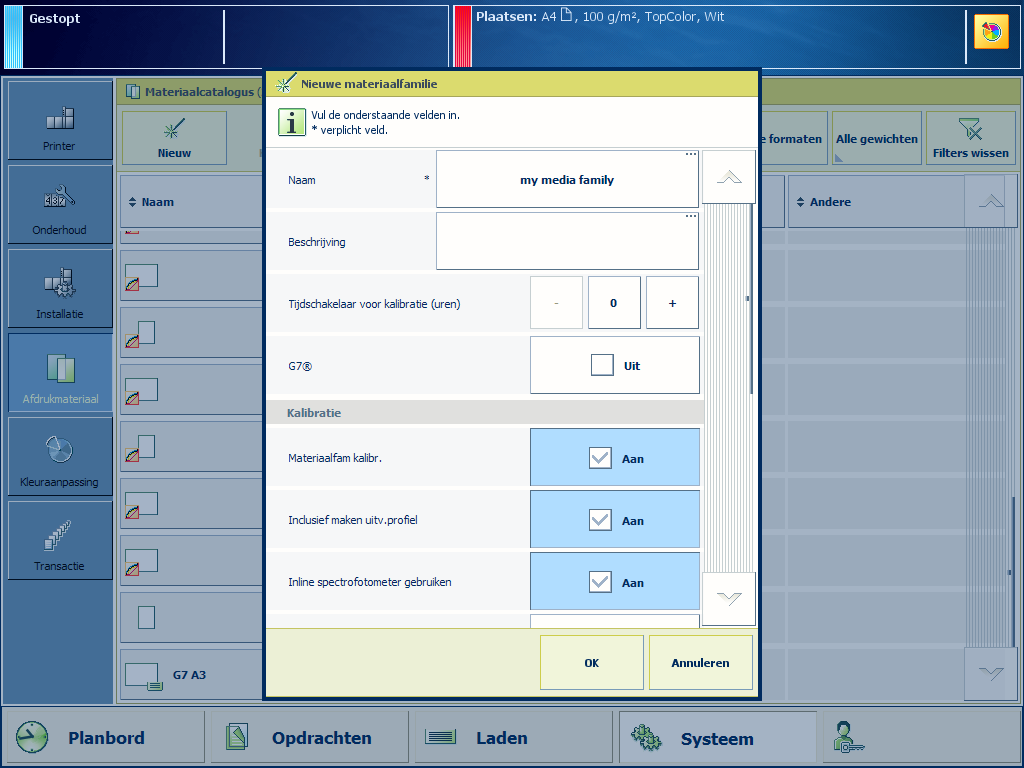Viewport: 1024px width, 768px height.
Task: Enable the G7 checkbox
Action: point(602,366)
